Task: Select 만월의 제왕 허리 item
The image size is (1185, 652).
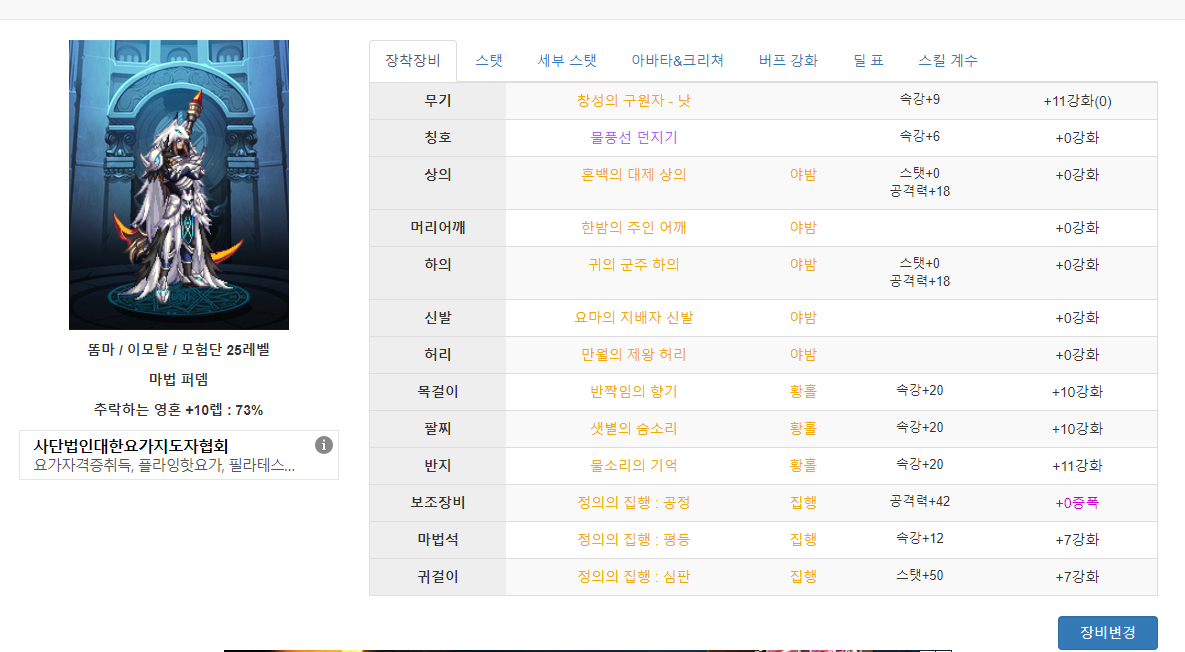Action: pyautogui.click(x=633, y=354)
